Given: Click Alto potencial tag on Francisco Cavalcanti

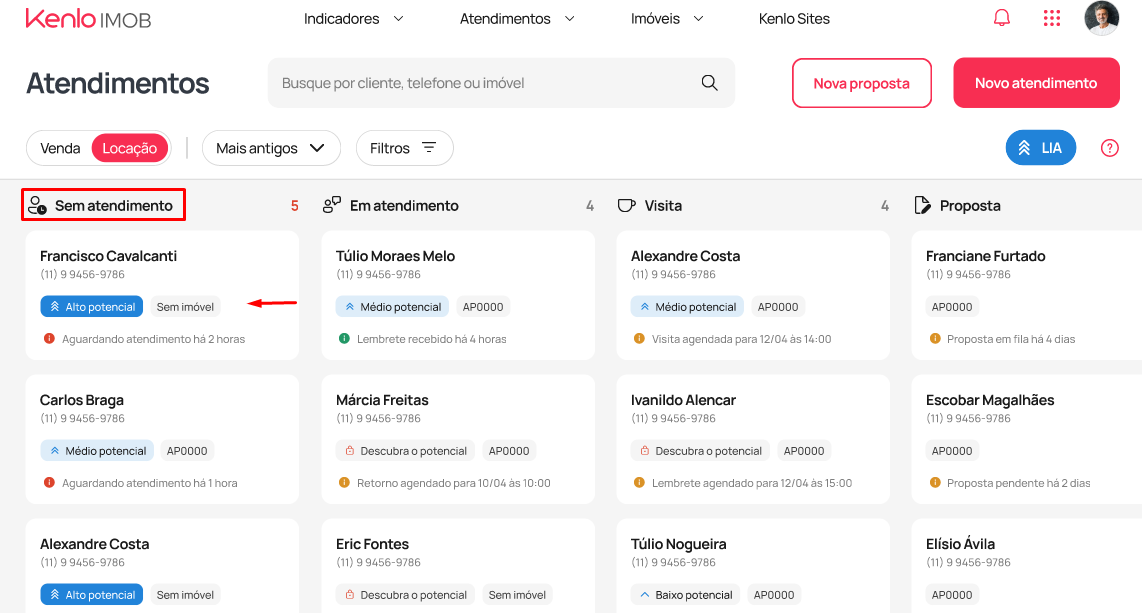Looking at the screenshot, I should click(92, 306).
